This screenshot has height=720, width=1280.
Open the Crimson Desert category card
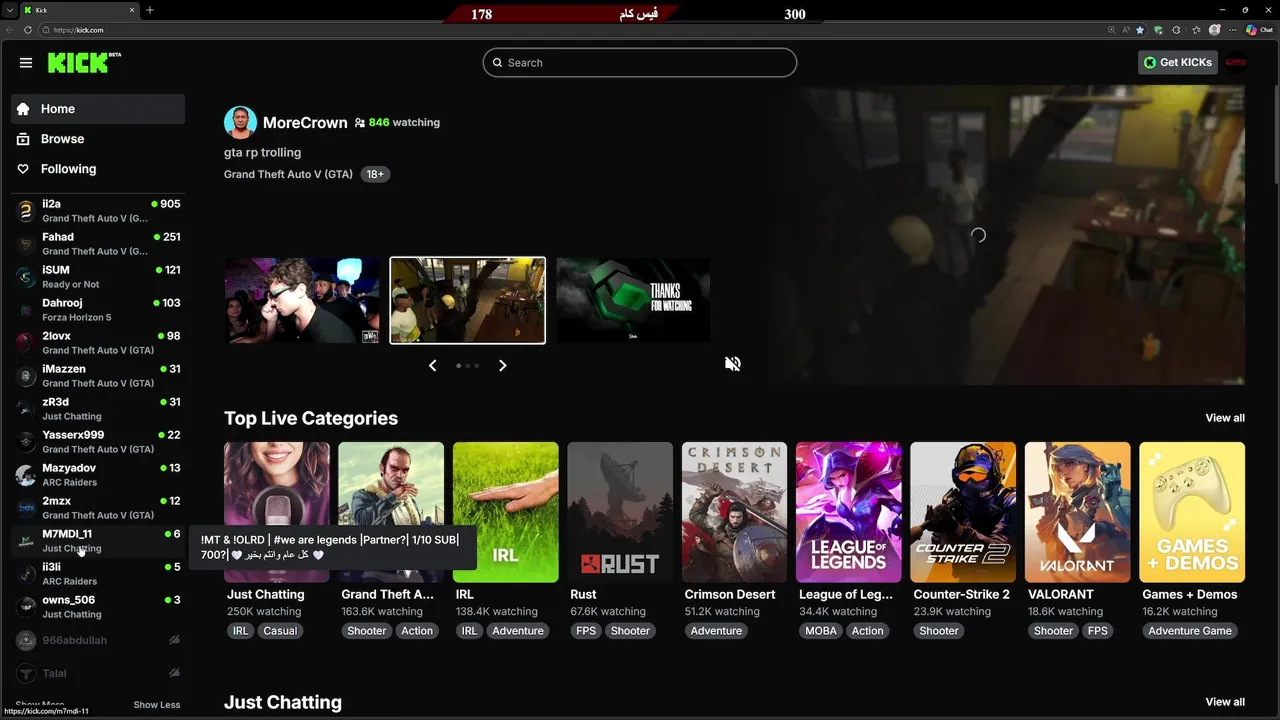734,512
